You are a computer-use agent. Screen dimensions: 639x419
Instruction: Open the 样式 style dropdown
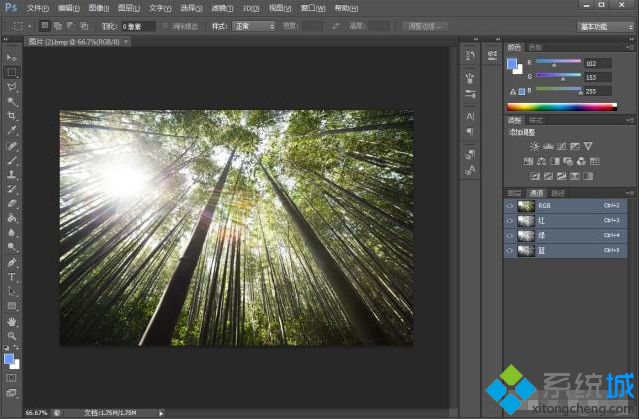tap(253, 26)
